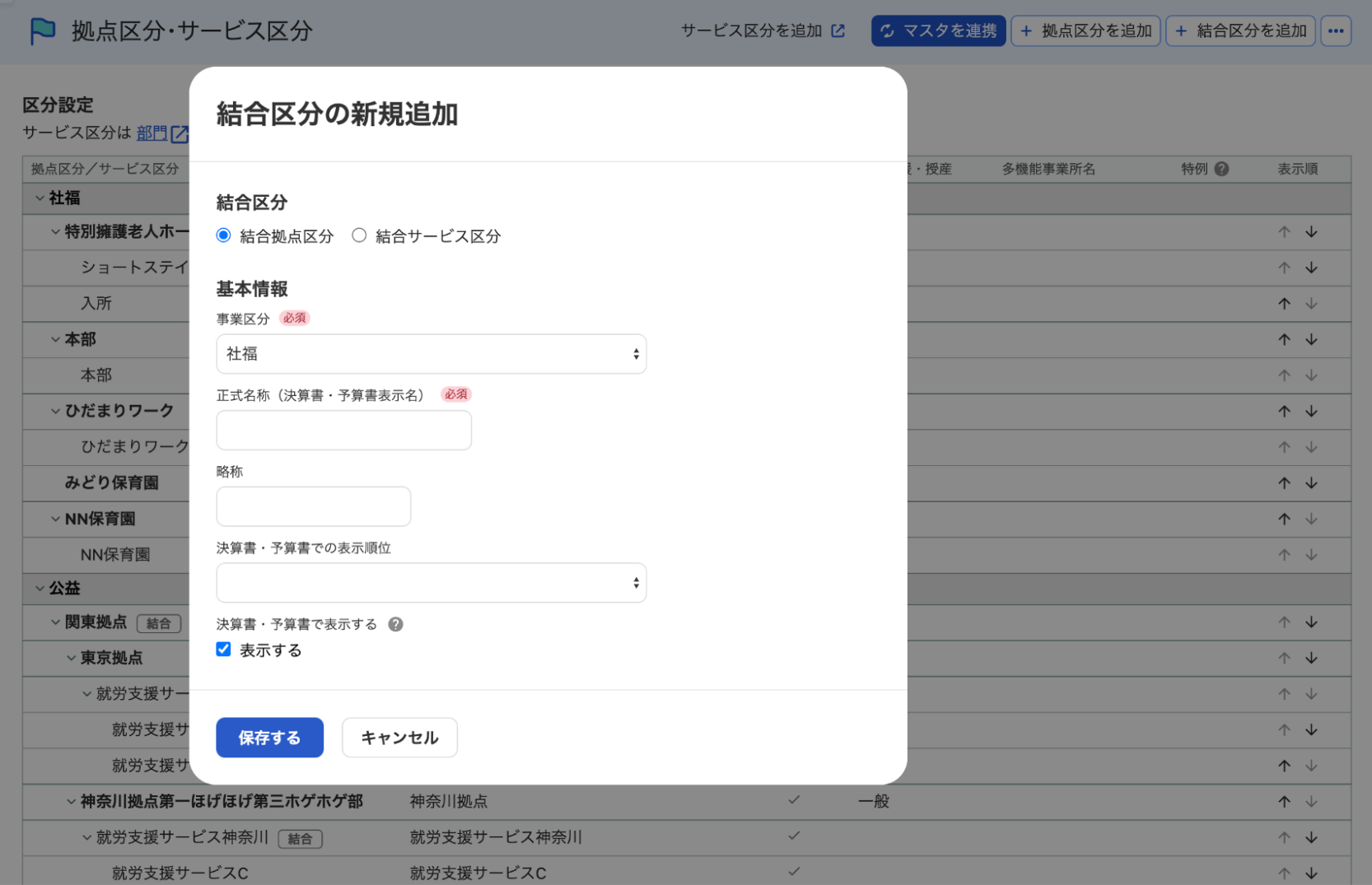Collapse the 社福 tree group
1372x885 pixels.
[40, 198]
